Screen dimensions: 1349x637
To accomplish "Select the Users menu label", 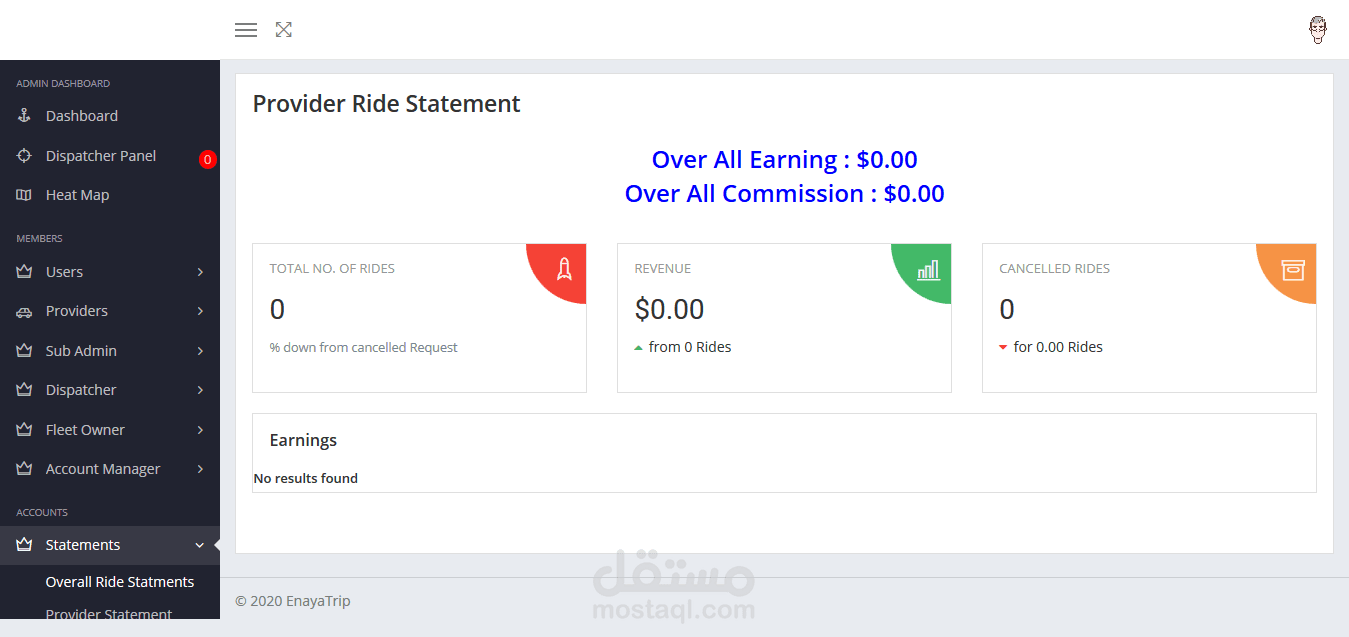I will [x=64, y=272].
